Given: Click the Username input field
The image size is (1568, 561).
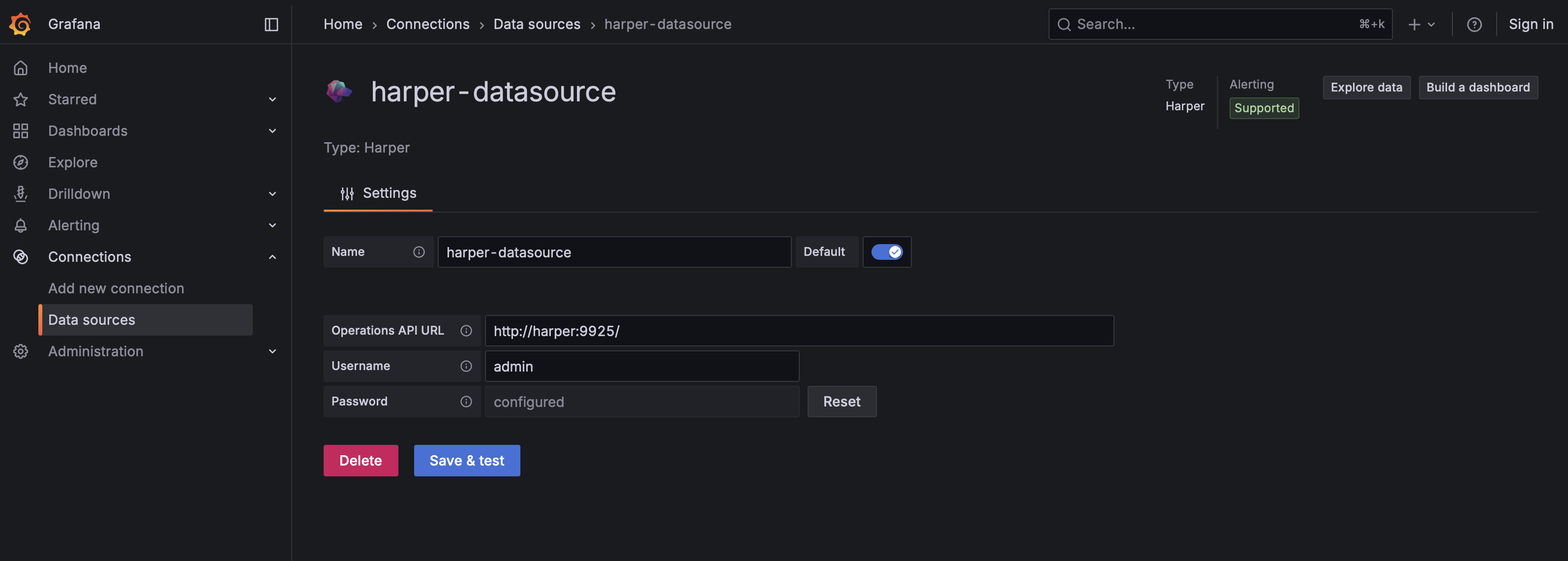Looking at the screenshot, I should coord(641,366).
